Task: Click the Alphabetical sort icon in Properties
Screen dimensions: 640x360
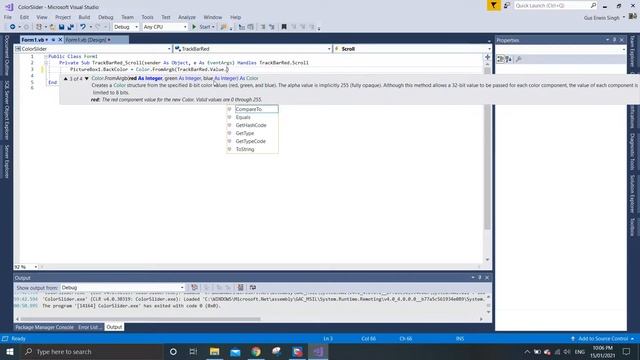Action: (x=509, y=60)
